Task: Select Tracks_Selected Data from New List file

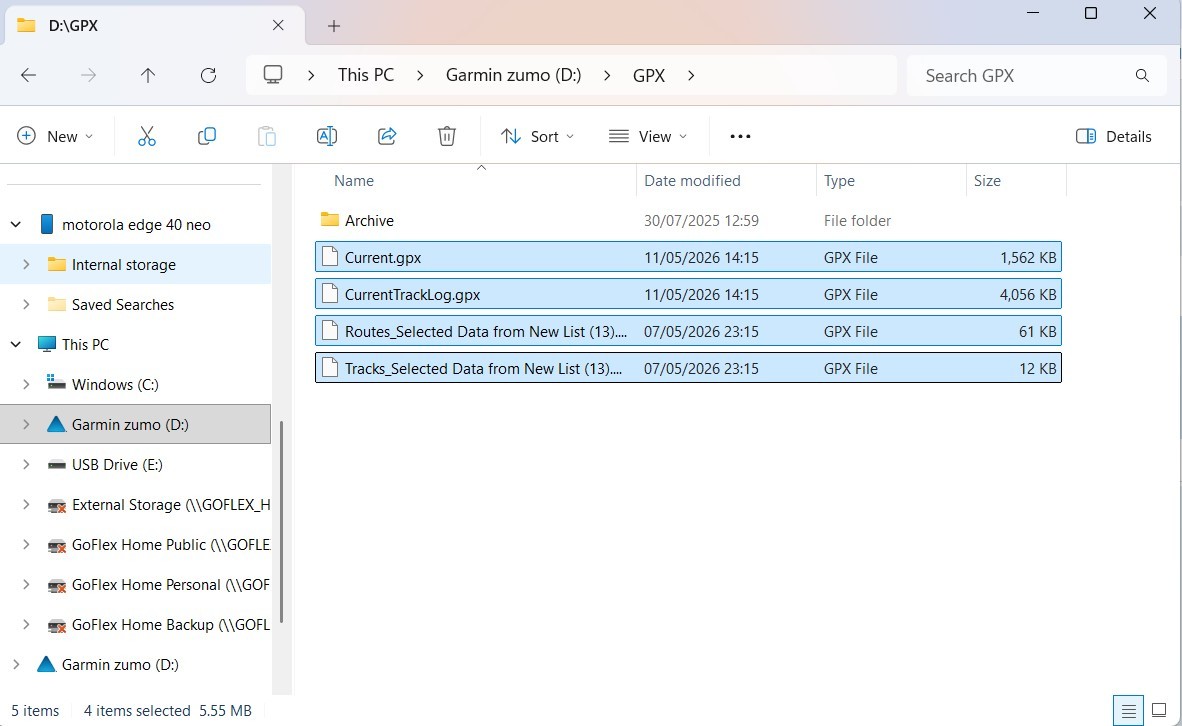Action: click(x=688, y=368)
